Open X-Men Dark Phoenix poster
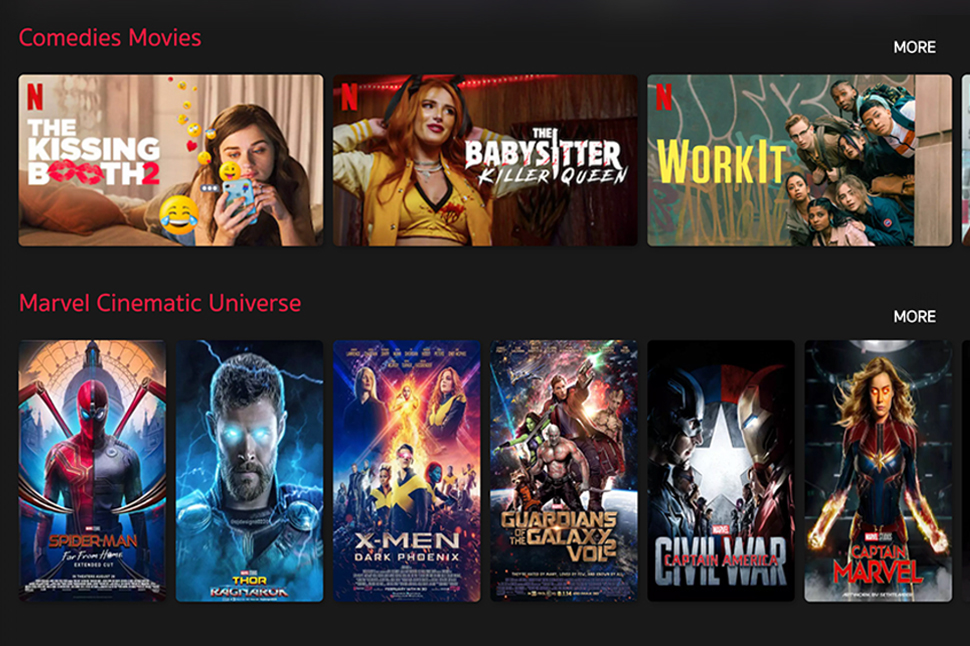 point(406,471)
